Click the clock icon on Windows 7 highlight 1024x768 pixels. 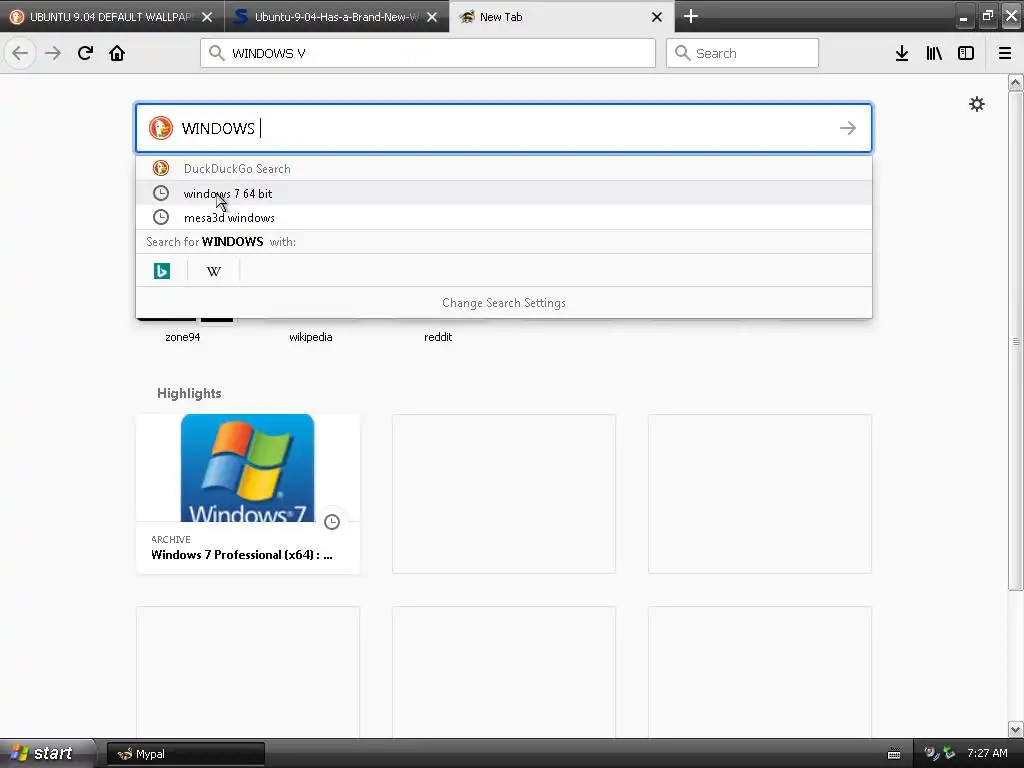332,522
